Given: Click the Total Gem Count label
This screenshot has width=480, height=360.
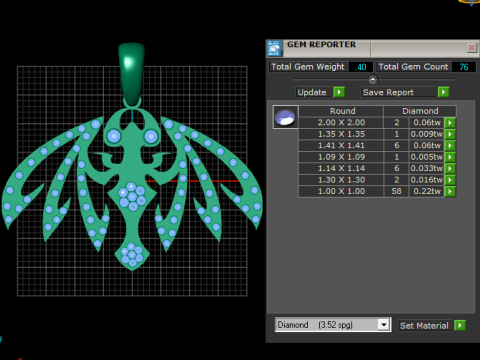Looking at the screenshot, I should point(413,67).
